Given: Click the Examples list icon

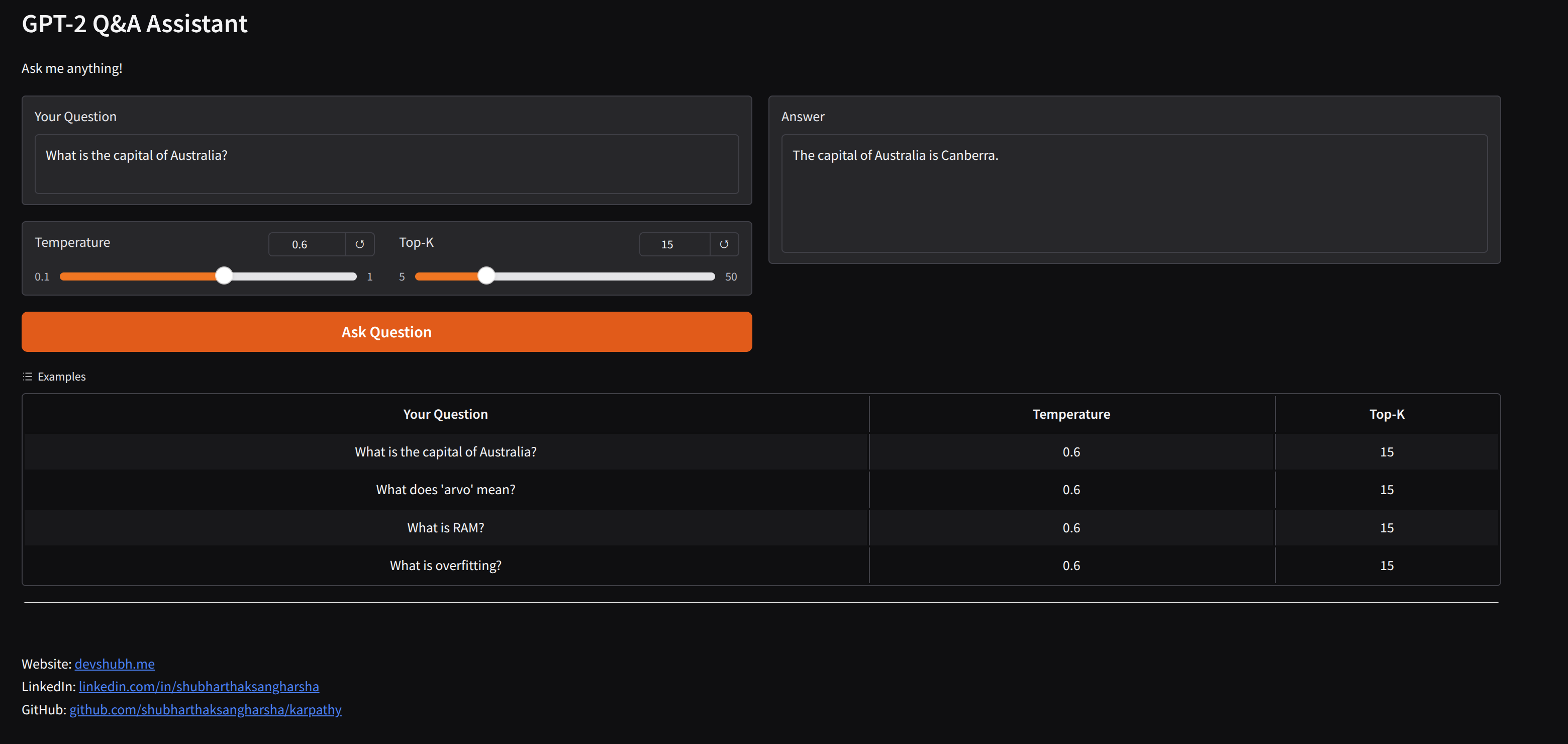Looking at the screenshot, I should click(28, 377).
